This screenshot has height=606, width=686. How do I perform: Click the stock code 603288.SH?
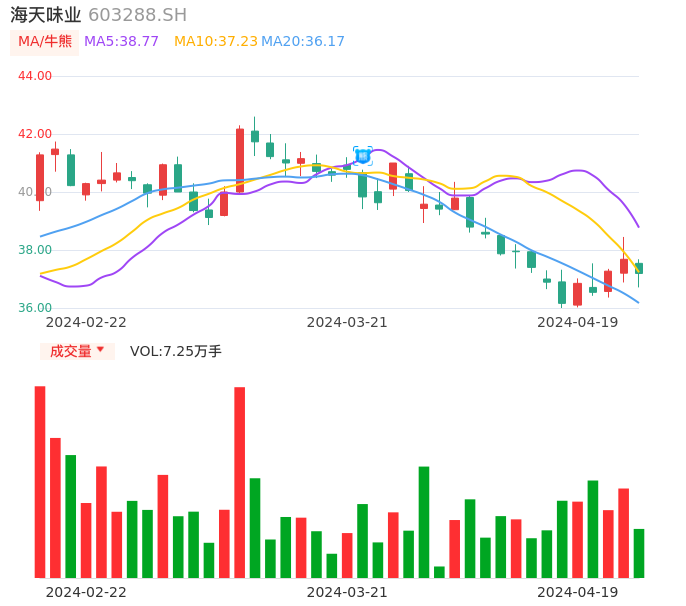point(137,15)
